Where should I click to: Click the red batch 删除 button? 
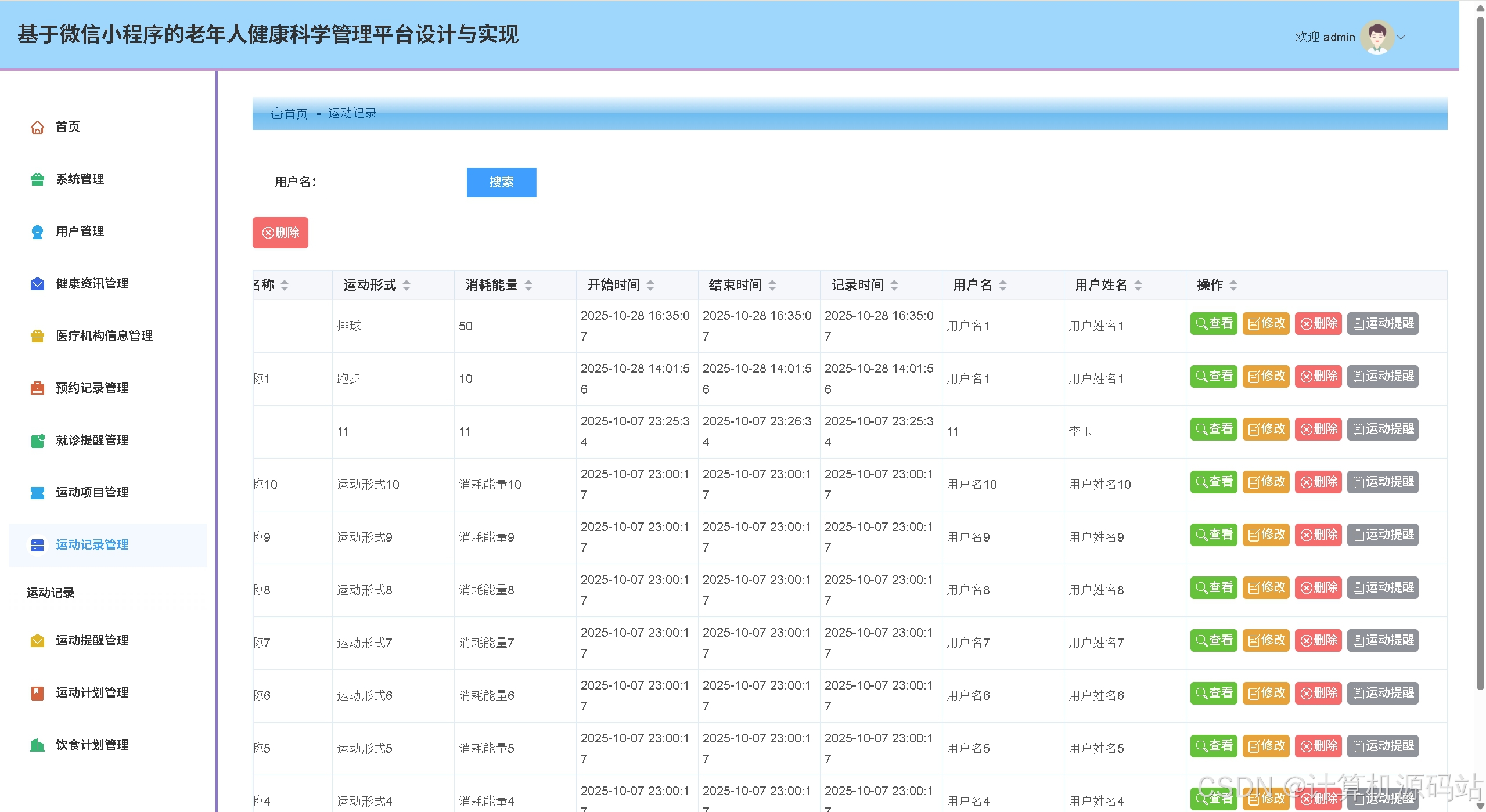[280, 233]
